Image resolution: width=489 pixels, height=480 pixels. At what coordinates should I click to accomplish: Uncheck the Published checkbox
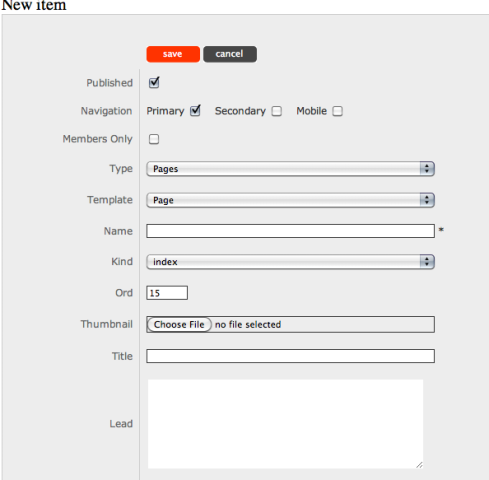coord(154,83)
